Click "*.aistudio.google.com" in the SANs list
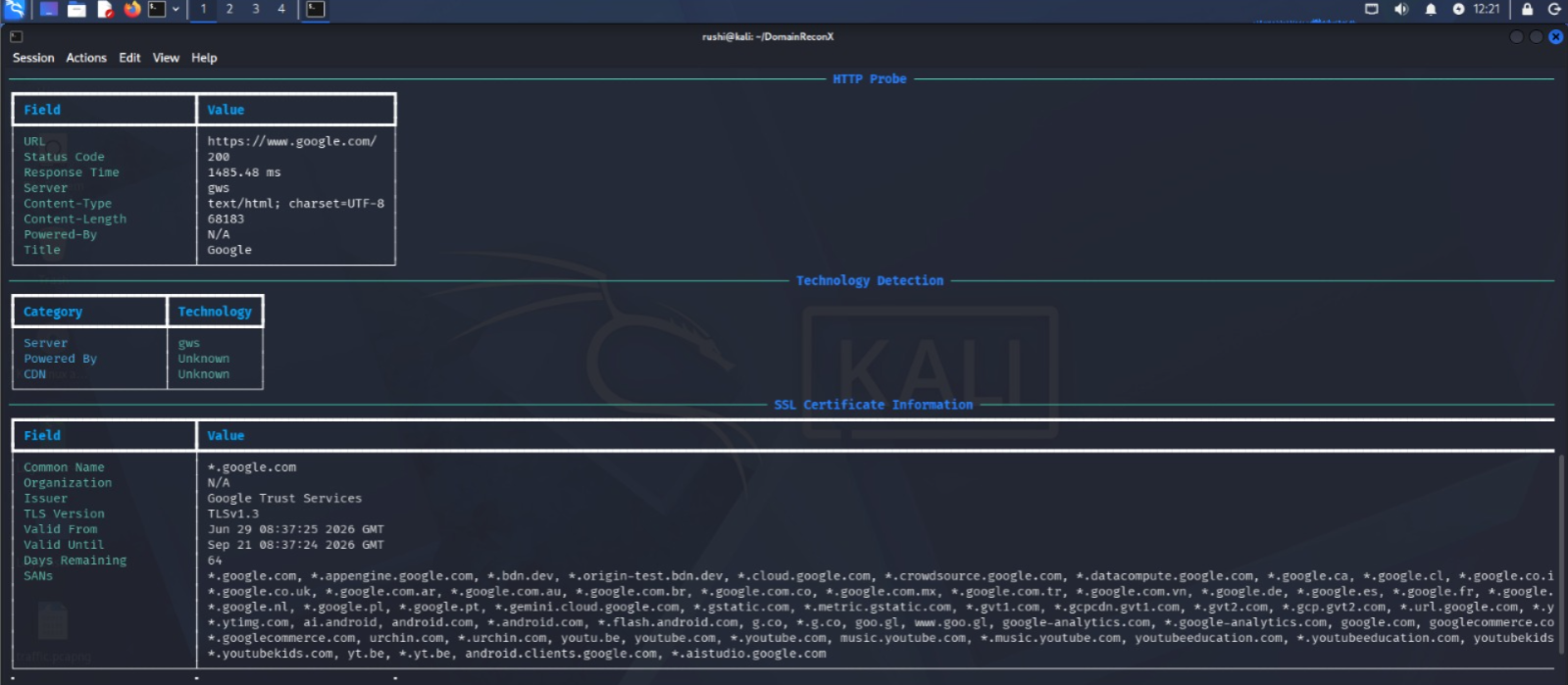Viewport: 1568px width, 685px height. tap(748, 654)
